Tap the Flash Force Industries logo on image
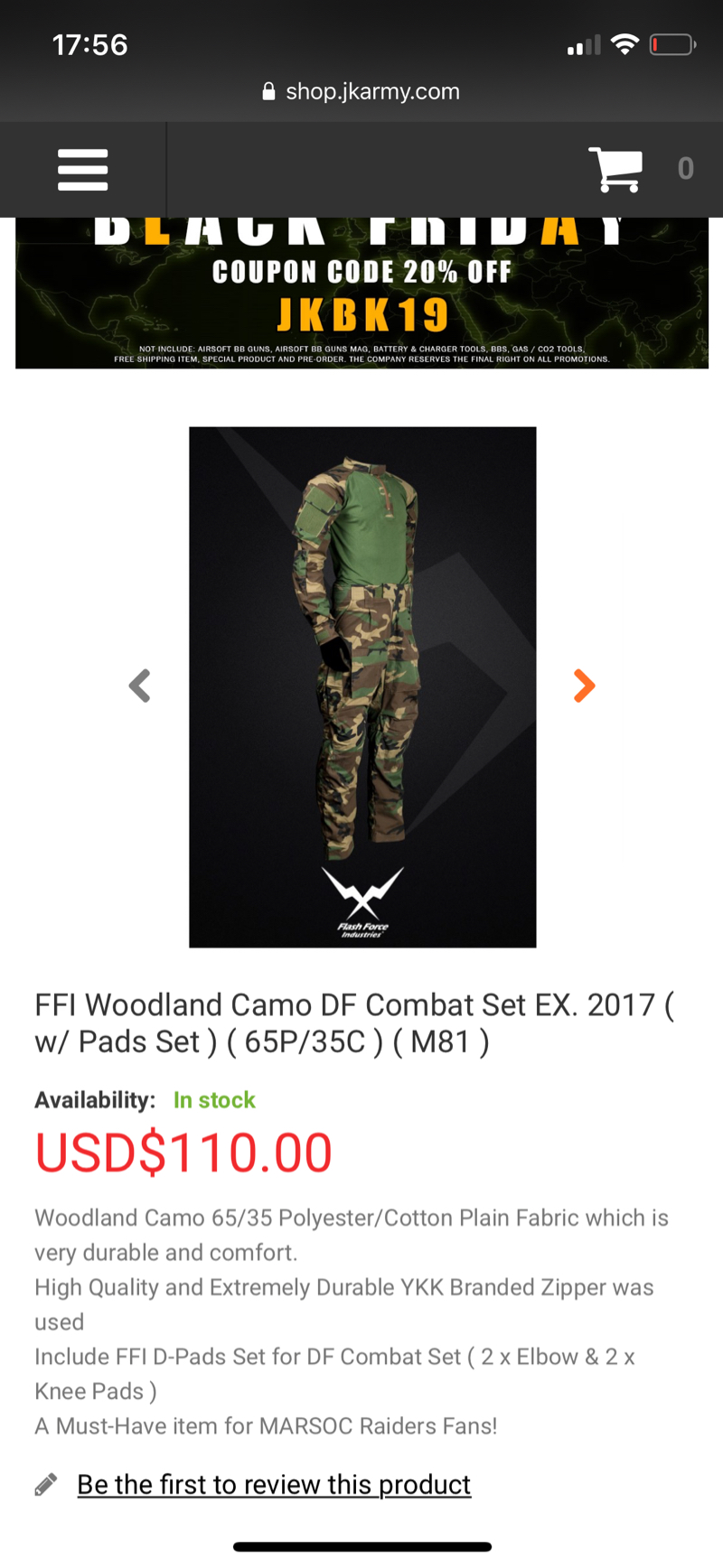The image size is (723, 1568). click(x=362, y=902)
